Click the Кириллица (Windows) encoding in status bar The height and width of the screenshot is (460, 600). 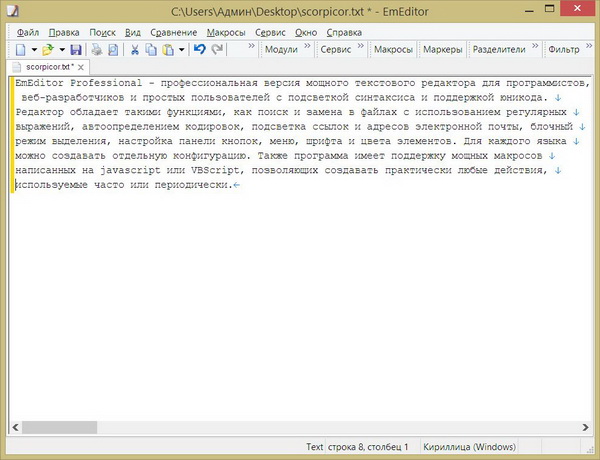click(468, 448)
